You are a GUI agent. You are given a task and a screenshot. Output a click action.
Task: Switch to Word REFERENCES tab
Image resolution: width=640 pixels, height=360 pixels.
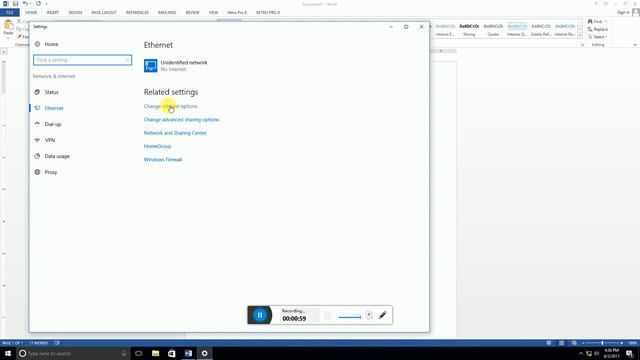137,13
